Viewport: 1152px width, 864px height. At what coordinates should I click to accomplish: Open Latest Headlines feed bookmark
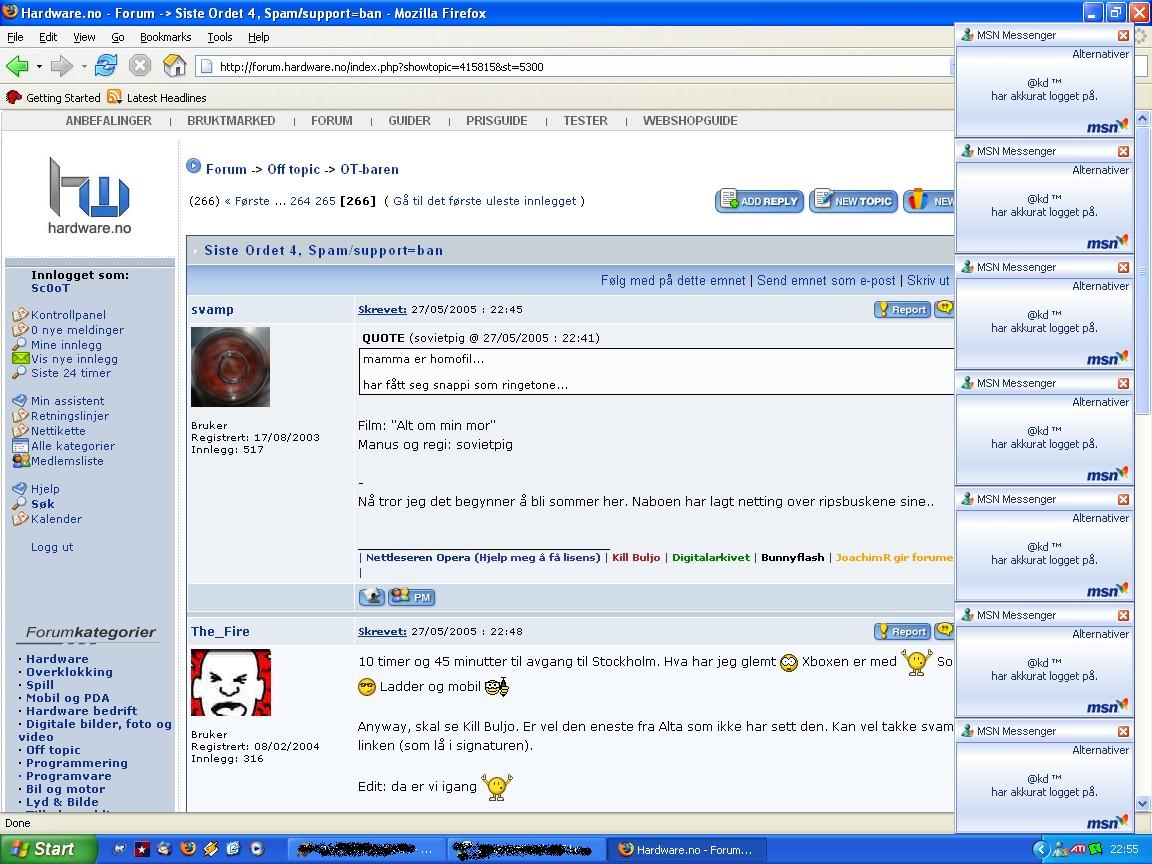point(157,97)
